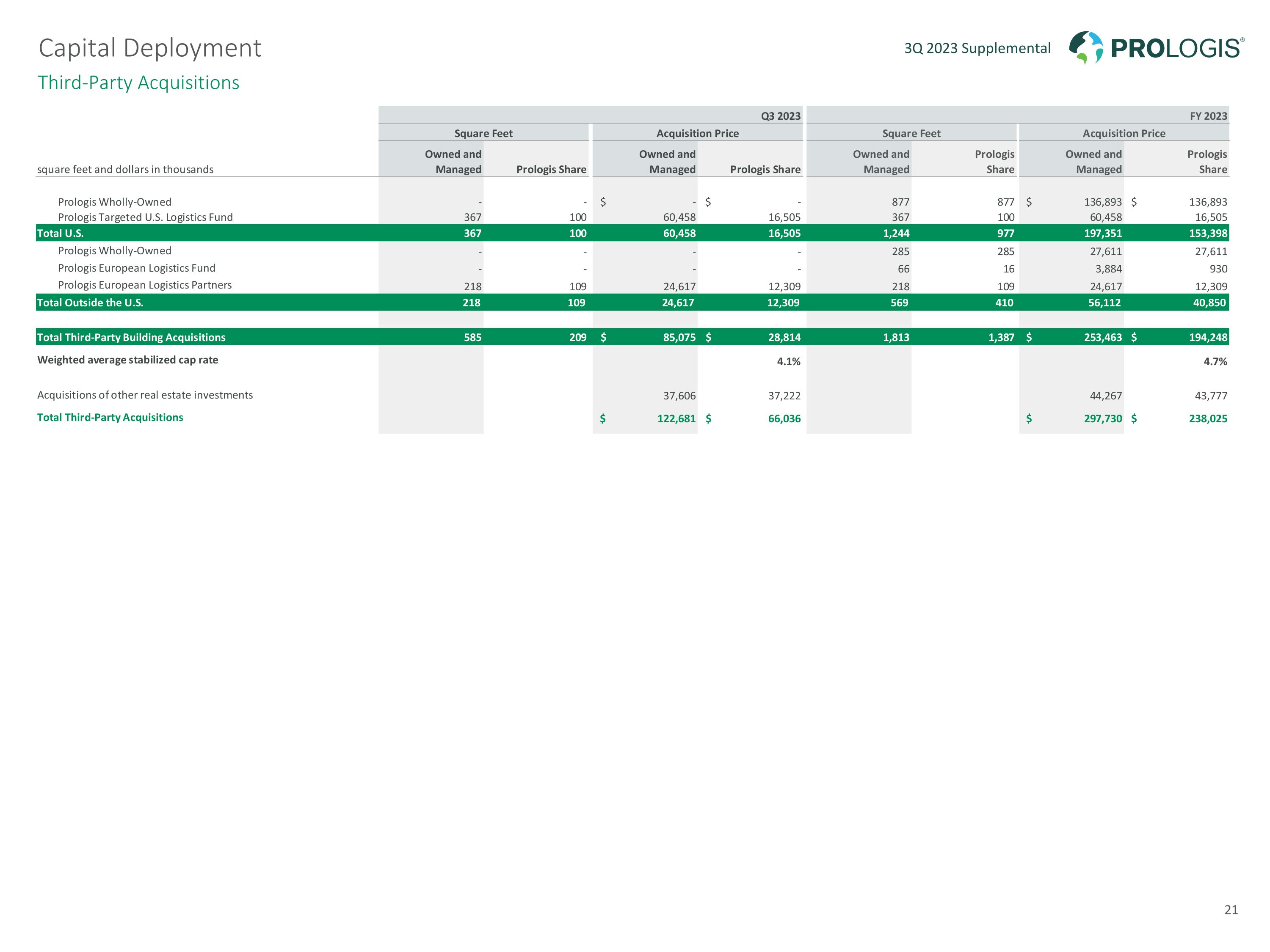This screenshot has width=1270, height=952.
Task: Click the Total Outside the U.S. row label
Action: [x=90, y=303]
